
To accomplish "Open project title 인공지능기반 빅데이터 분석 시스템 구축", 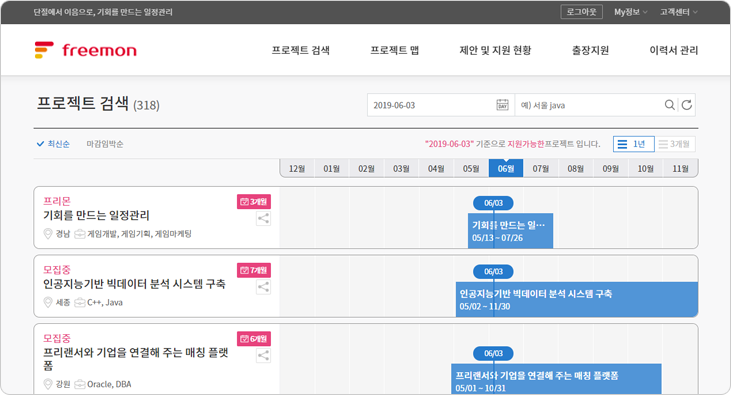I will click(x=134, y=284).
